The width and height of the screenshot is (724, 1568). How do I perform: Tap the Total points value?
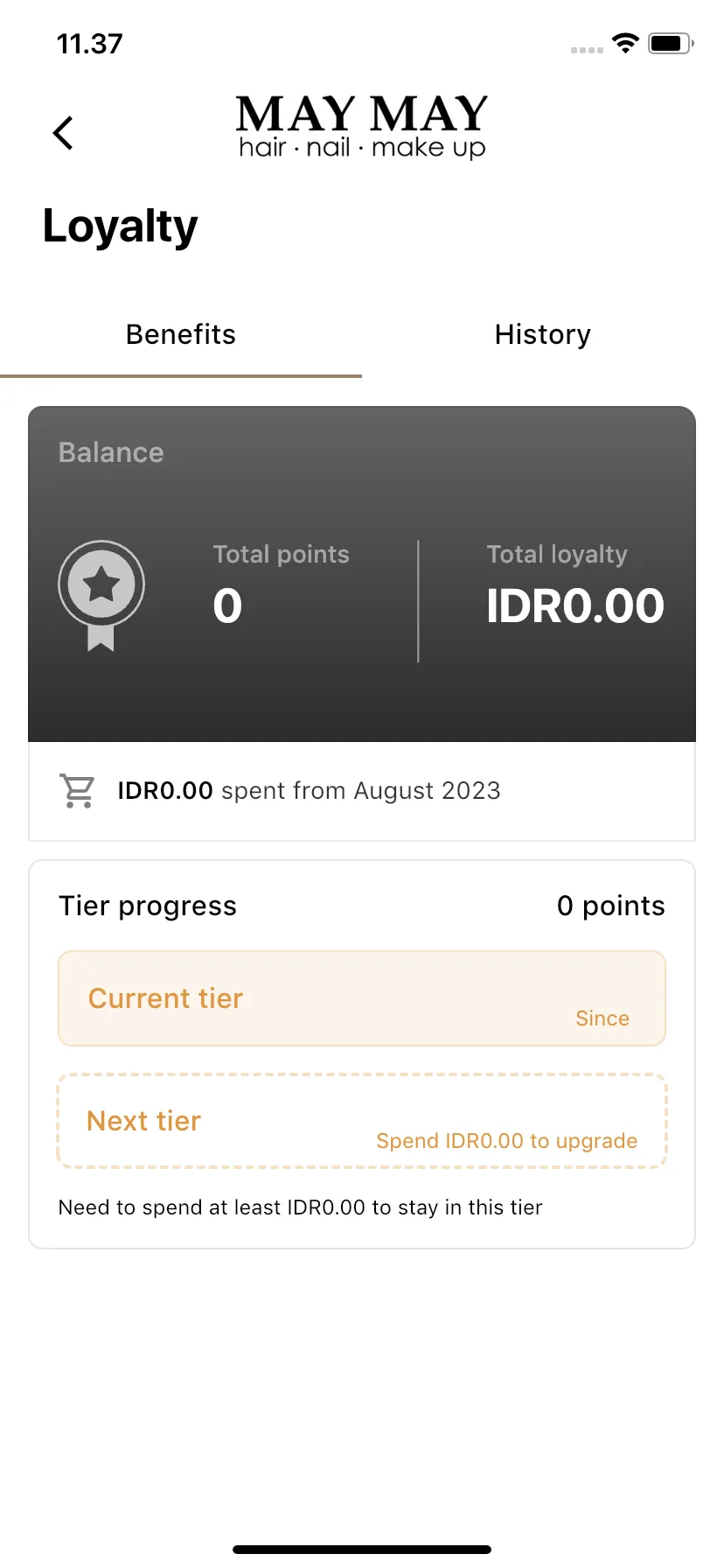coord(227,605)
